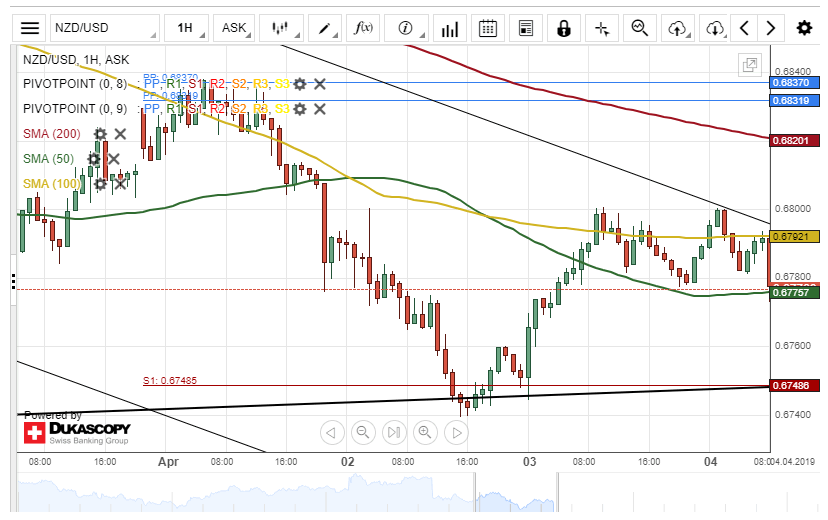Click the 02 date label on axis
Image resolution: width=828 pixels, height=520 pixels.
point(347,462)
